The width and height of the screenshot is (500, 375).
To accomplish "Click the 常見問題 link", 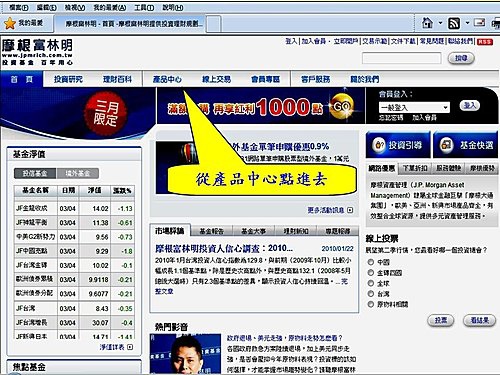I will [x=432, y=41].
